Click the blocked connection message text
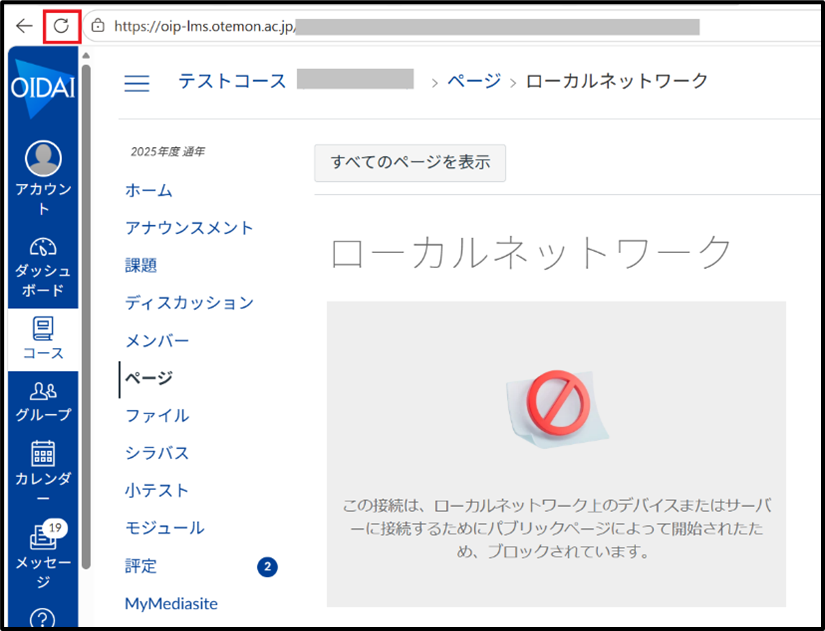The width and height of the screenshot is (825, 631). 557,528
